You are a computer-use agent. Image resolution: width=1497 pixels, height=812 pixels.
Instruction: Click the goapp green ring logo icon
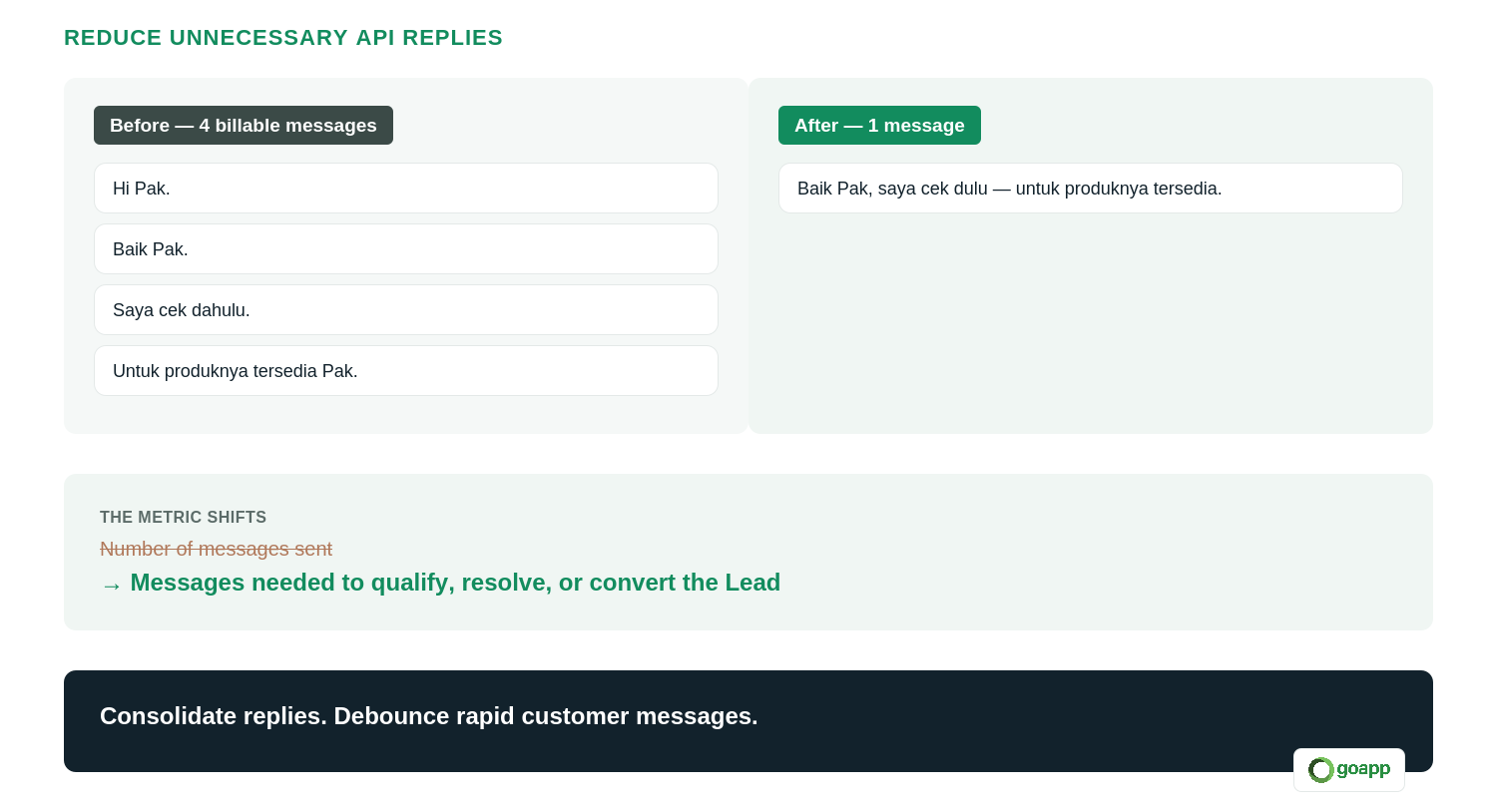(x=1320, y=770)
